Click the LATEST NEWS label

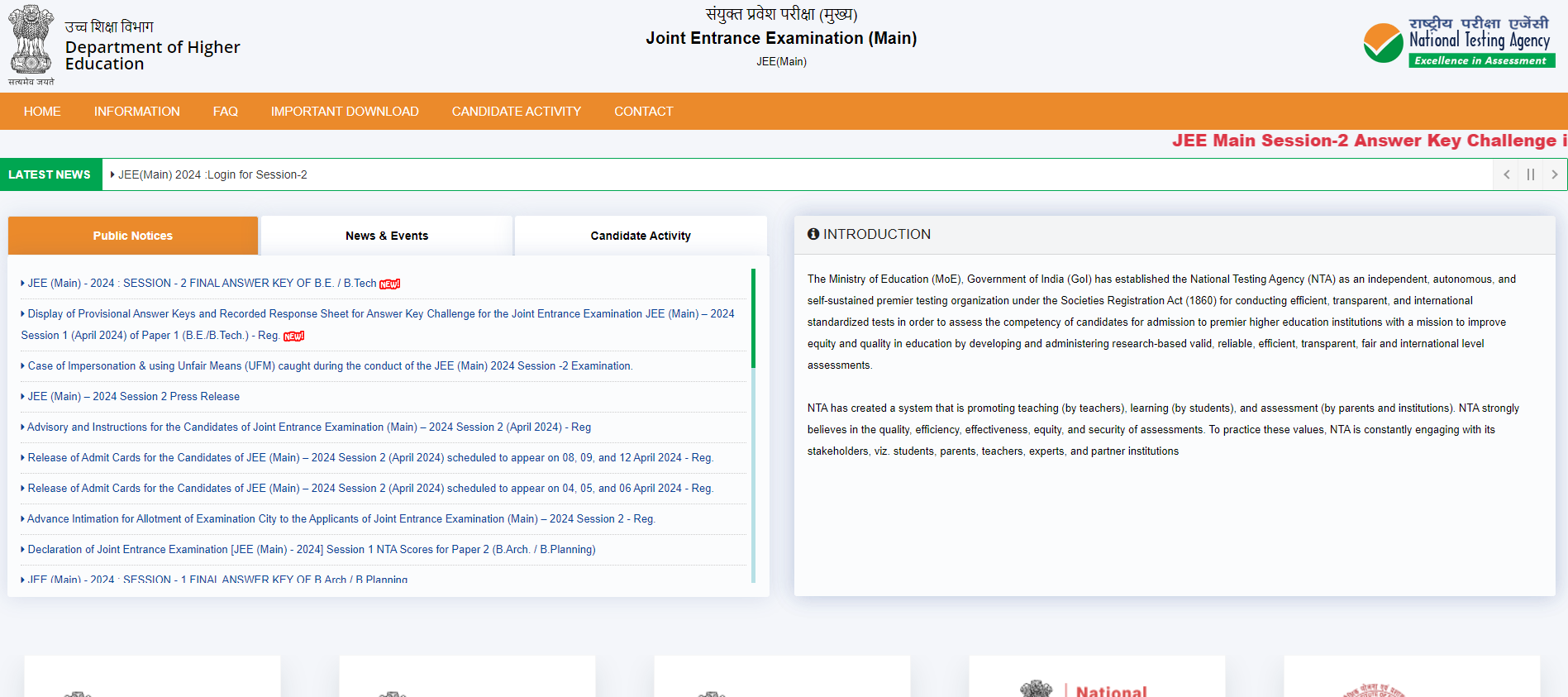[x=50, y=174]
